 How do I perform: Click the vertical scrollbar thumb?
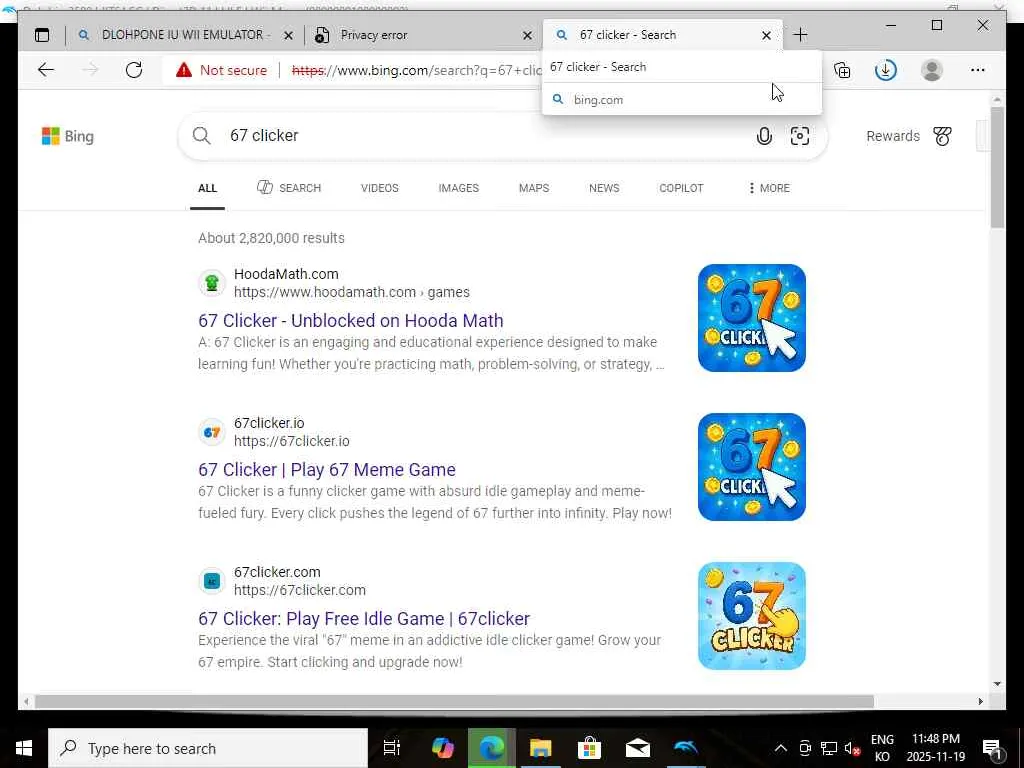997,167
